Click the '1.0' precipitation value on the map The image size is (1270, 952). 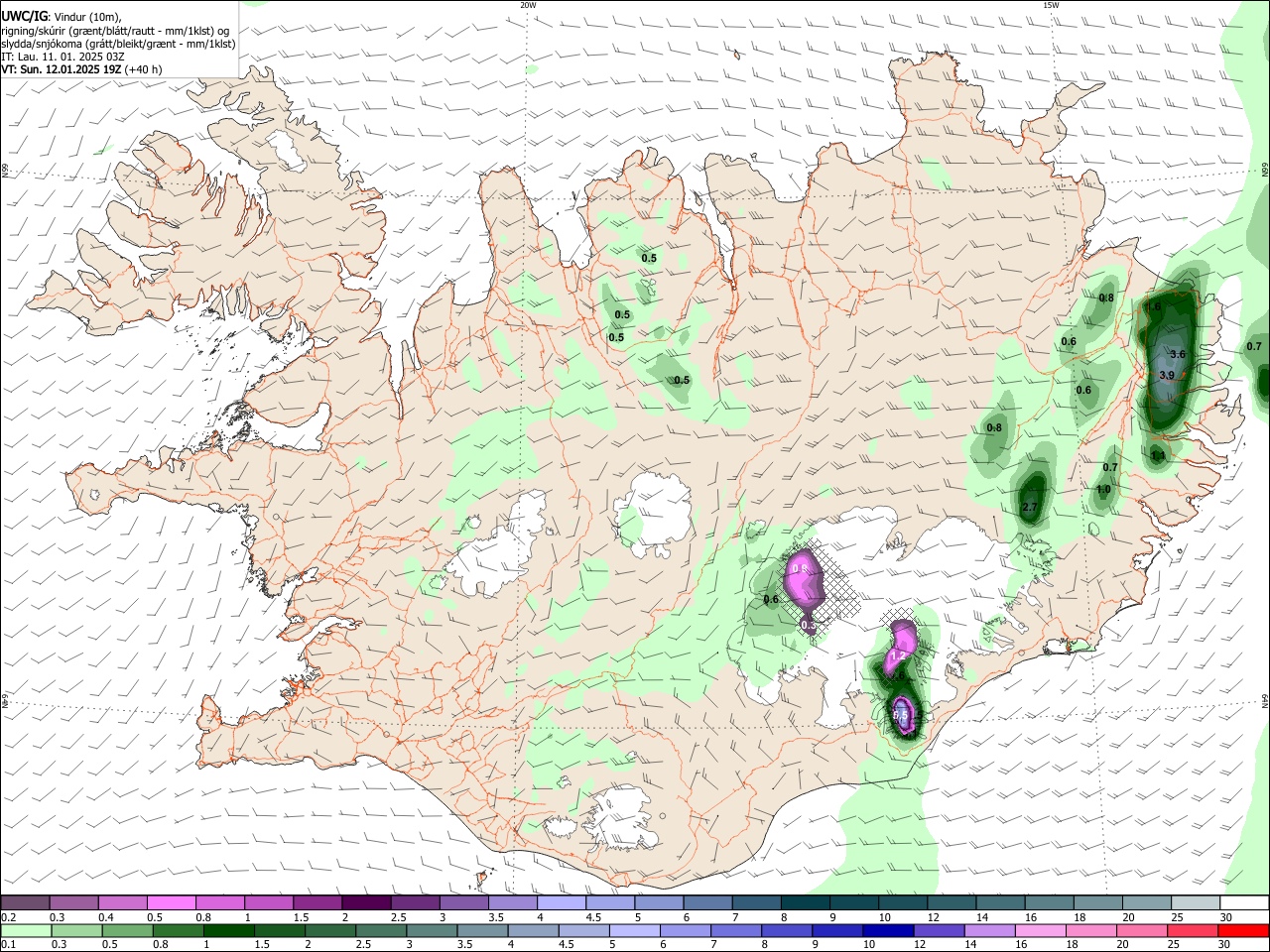(1103, 489)
